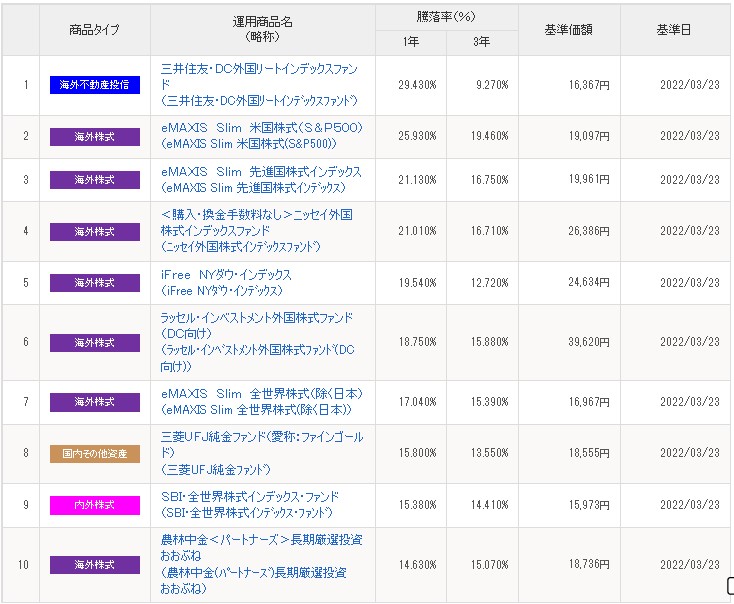This screenshot has height=604, width=734.
Task: Open 農林中金 長期厳選投資 おおぶね link
Action: click(262, 564)
